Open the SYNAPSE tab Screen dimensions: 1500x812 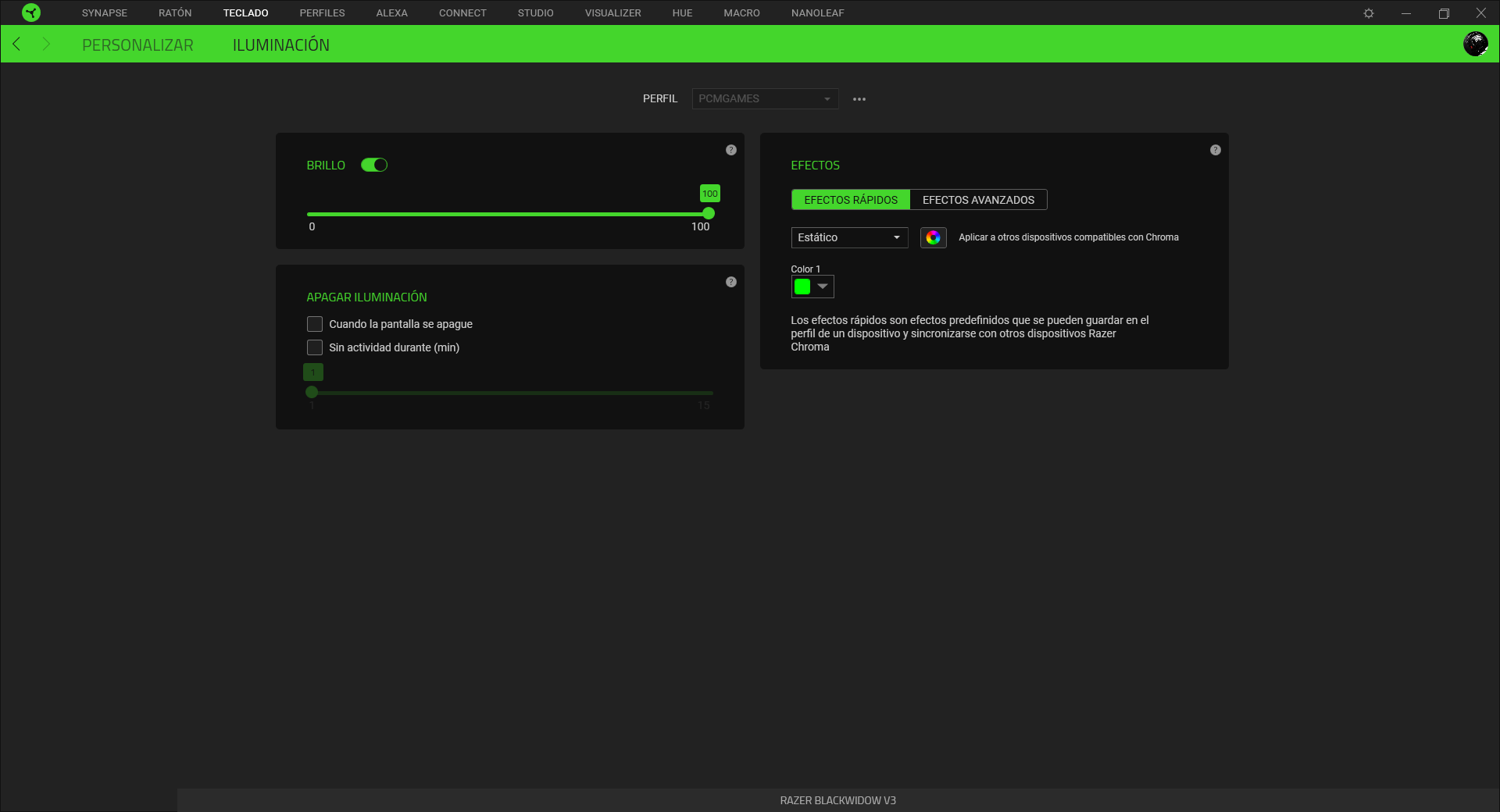pyautogui.click(x=105, y=13)
